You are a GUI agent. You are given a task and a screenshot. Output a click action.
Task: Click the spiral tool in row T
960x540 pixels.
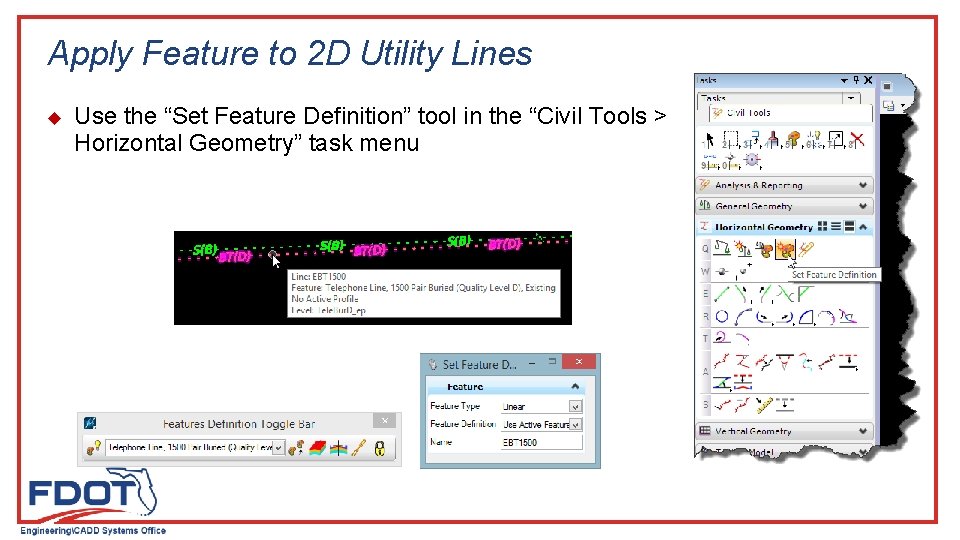pos(722,337)
